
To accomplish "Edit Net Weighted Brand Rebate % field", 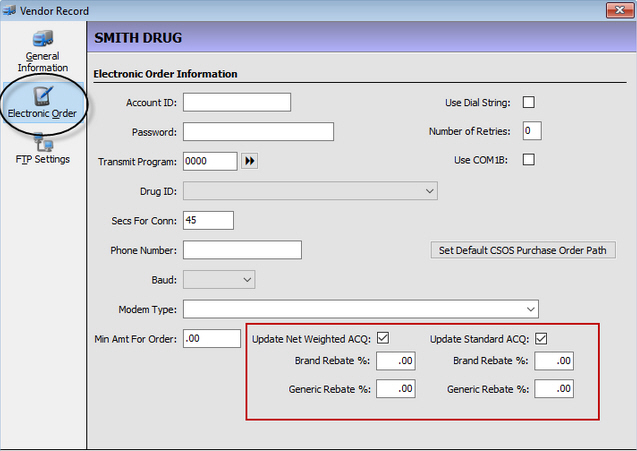I will click(x=396, y=361).
